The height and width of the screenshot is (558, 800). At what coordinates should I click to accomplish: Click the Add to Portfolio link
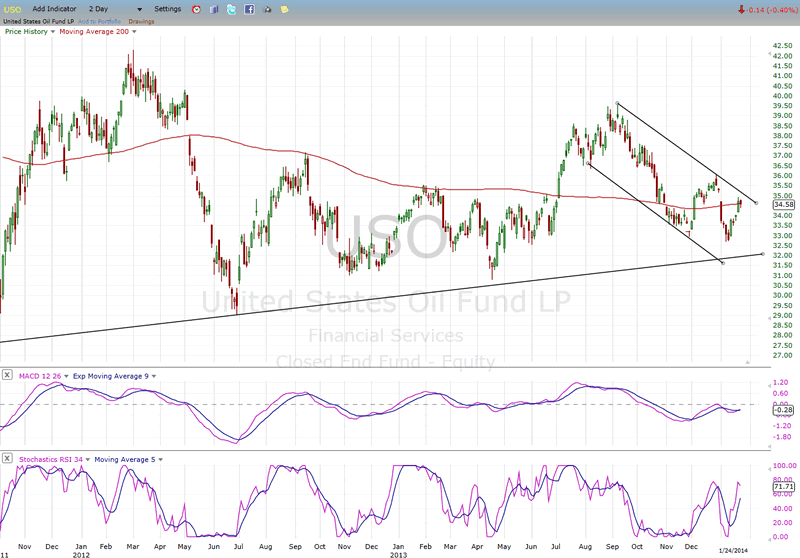coord(99,21)
